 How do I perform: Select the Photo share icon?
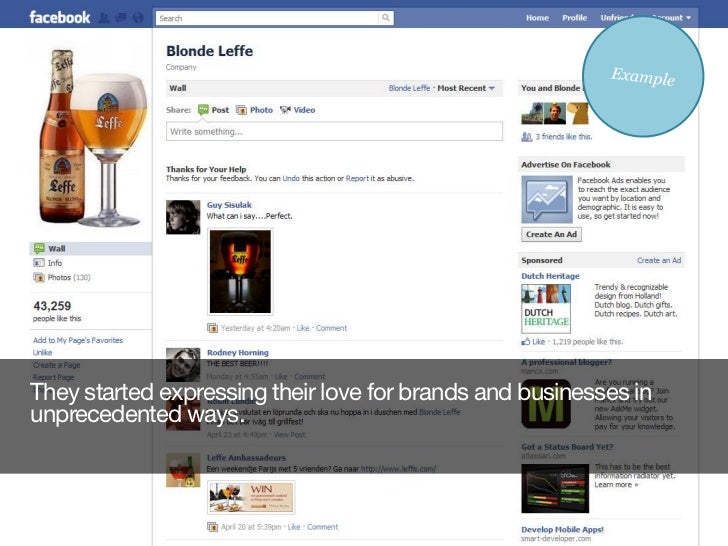pos(241,110)
